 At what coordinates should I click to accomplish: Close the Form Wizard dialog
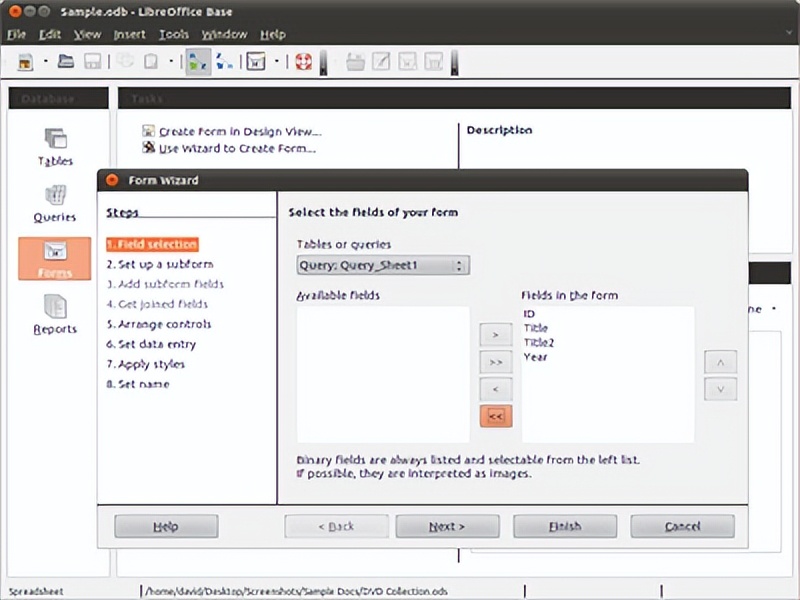pyautogui.click(x=112, y=180)
